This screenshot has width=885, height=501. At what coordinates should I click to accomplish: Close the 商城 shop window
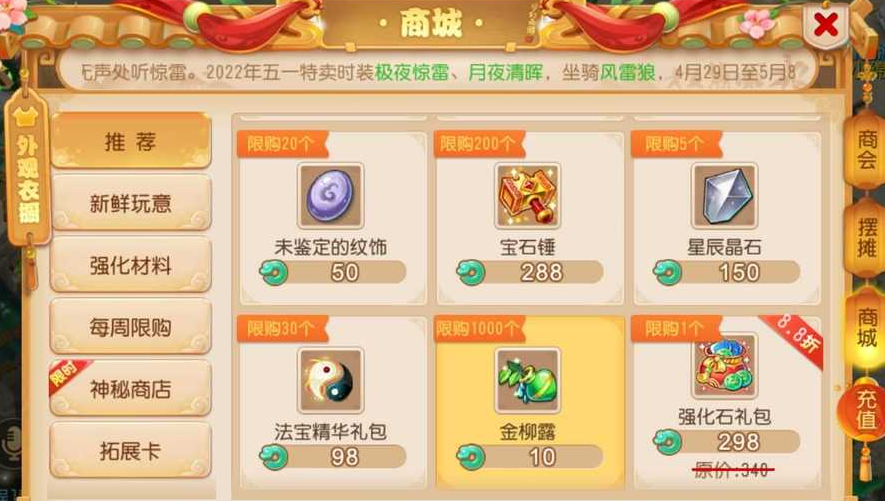826,25
